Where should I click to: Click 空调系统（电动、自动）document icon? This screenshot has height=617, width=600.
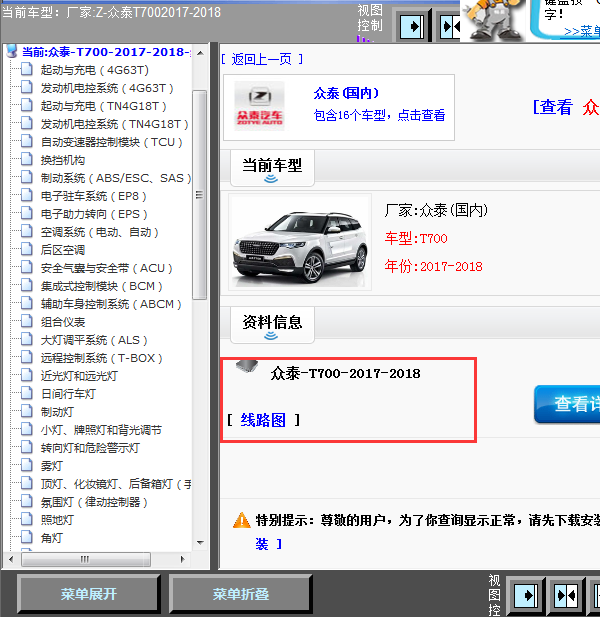(x=27, y=232)
